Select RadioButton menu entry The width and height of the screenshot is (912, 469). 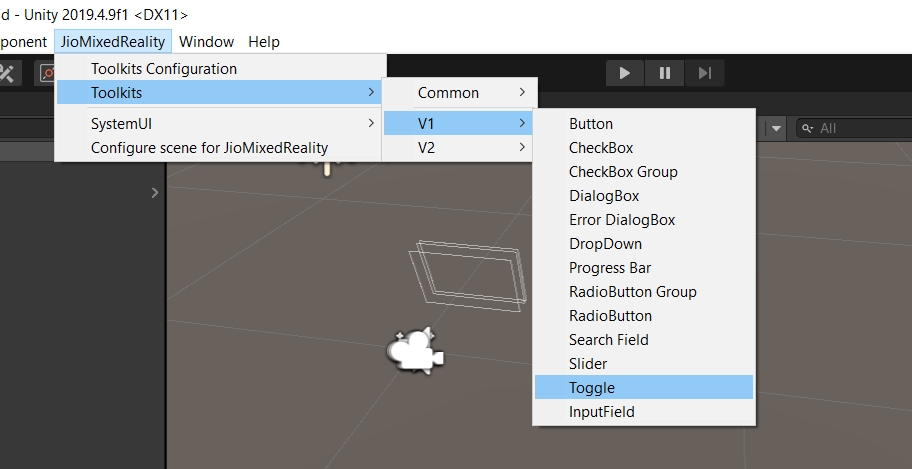click(610, 316)
